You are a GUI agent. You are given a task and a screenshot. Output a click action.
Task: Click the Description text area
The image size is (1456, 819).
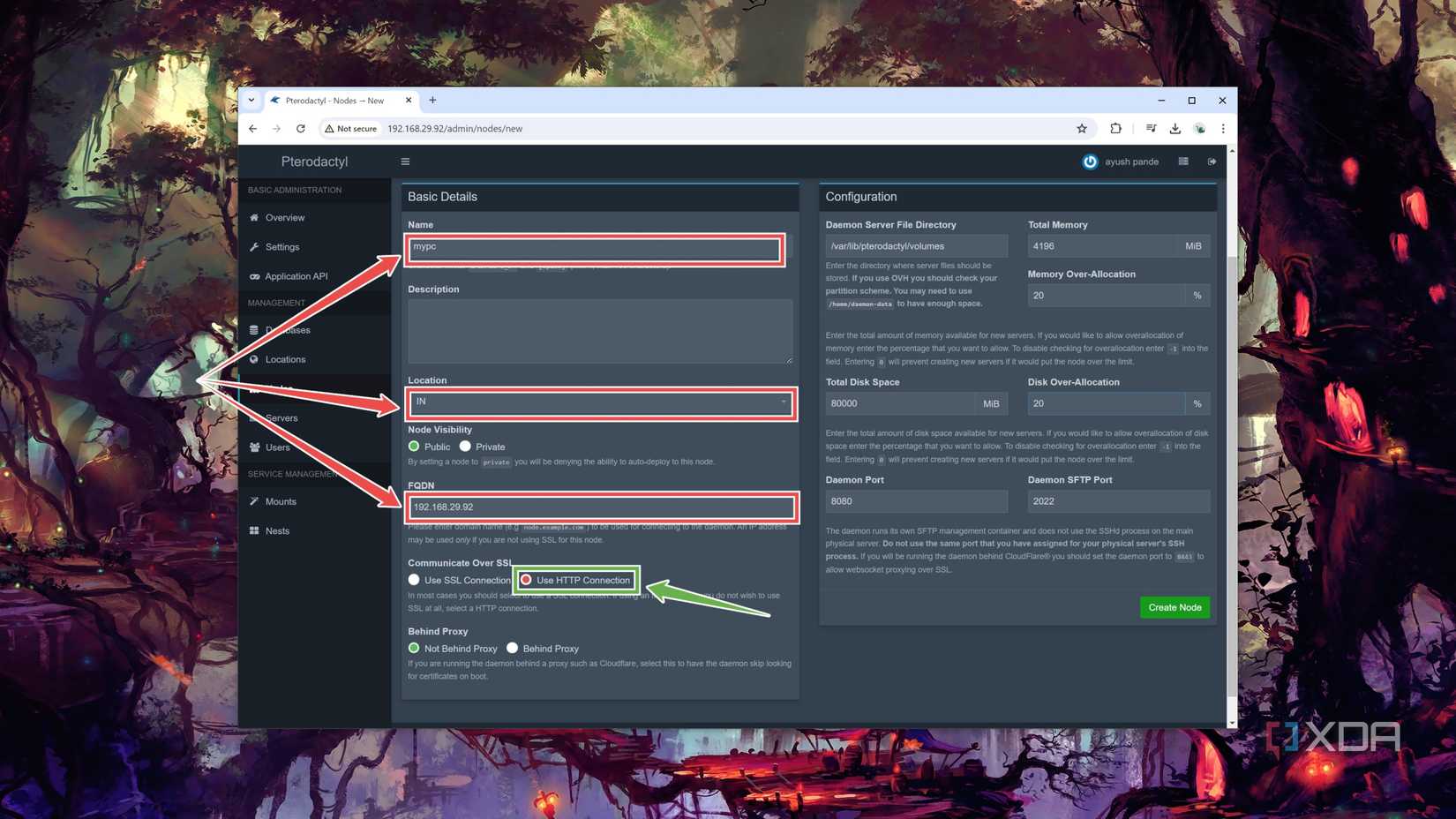600,331
